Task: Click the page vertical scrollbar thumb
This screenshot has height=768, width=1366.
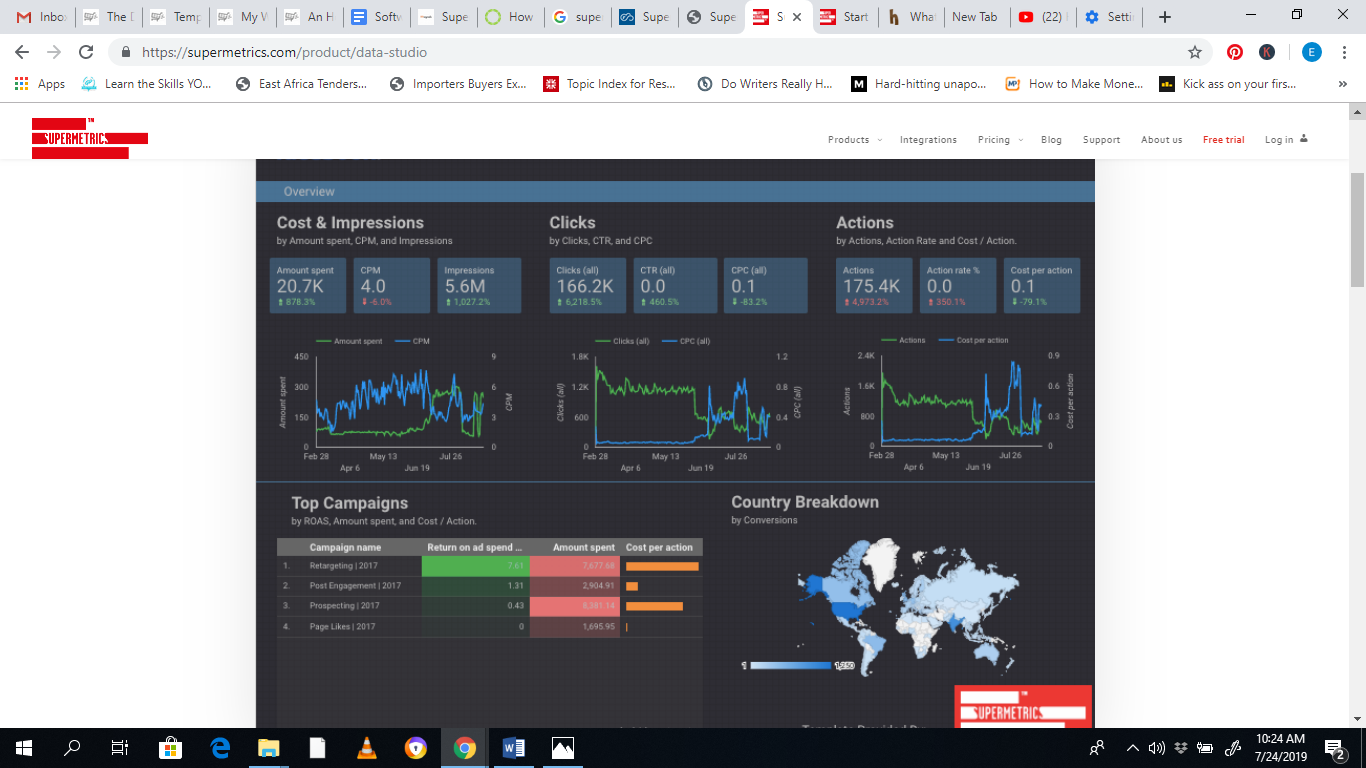Action: coord(1357,230)
